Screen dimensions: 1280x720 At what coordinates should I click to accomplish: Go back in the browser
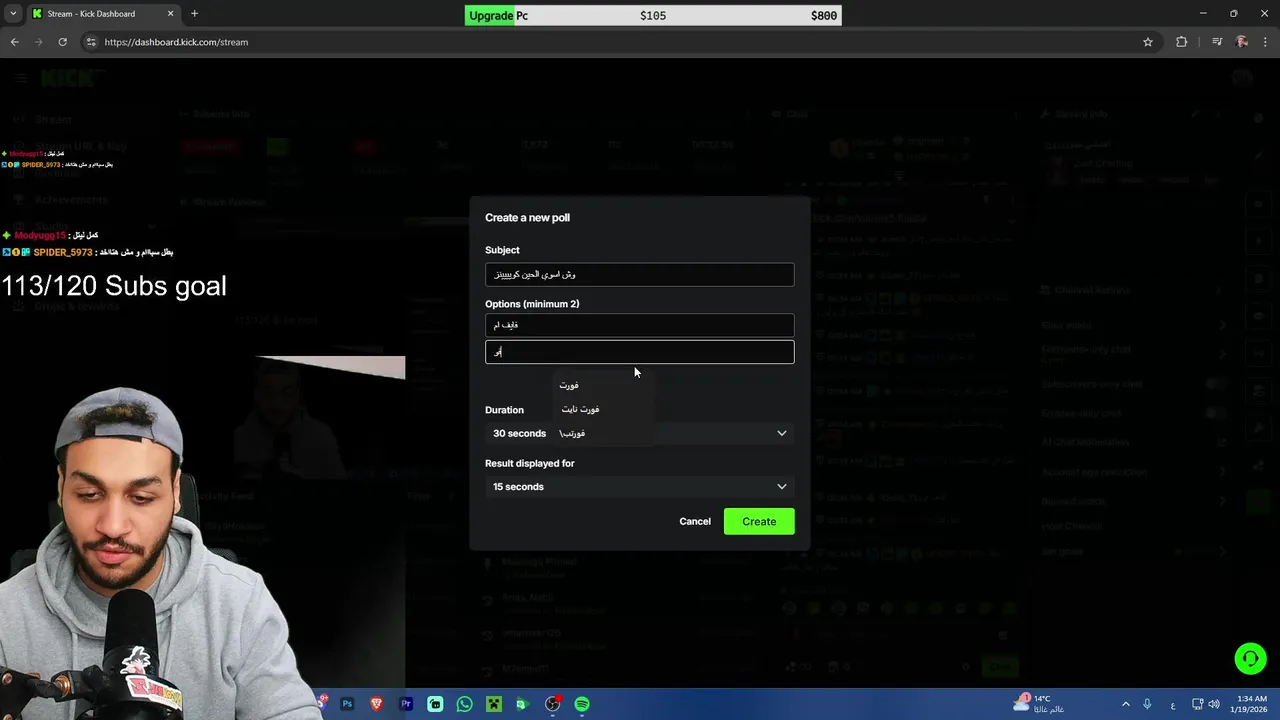click(14, 42)
